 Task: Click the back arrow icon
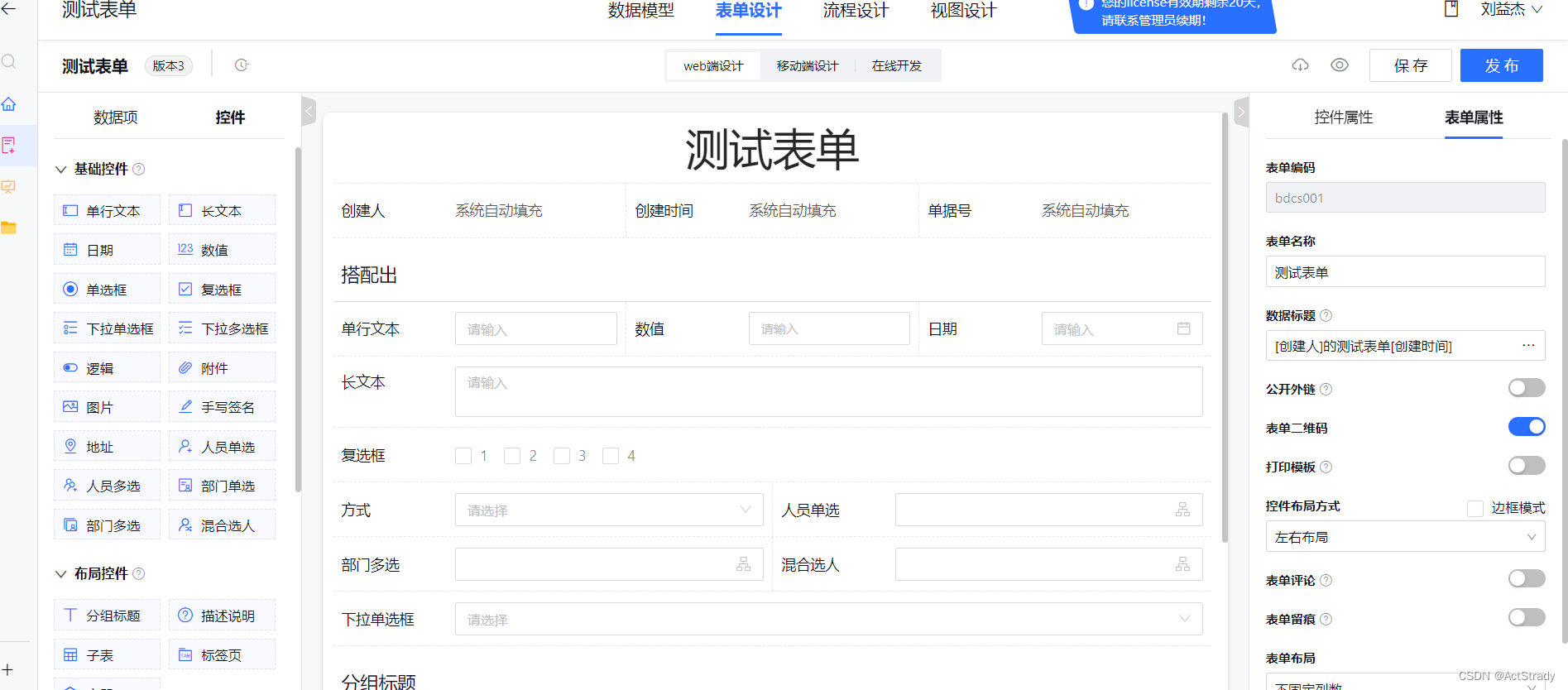(8, 9)
